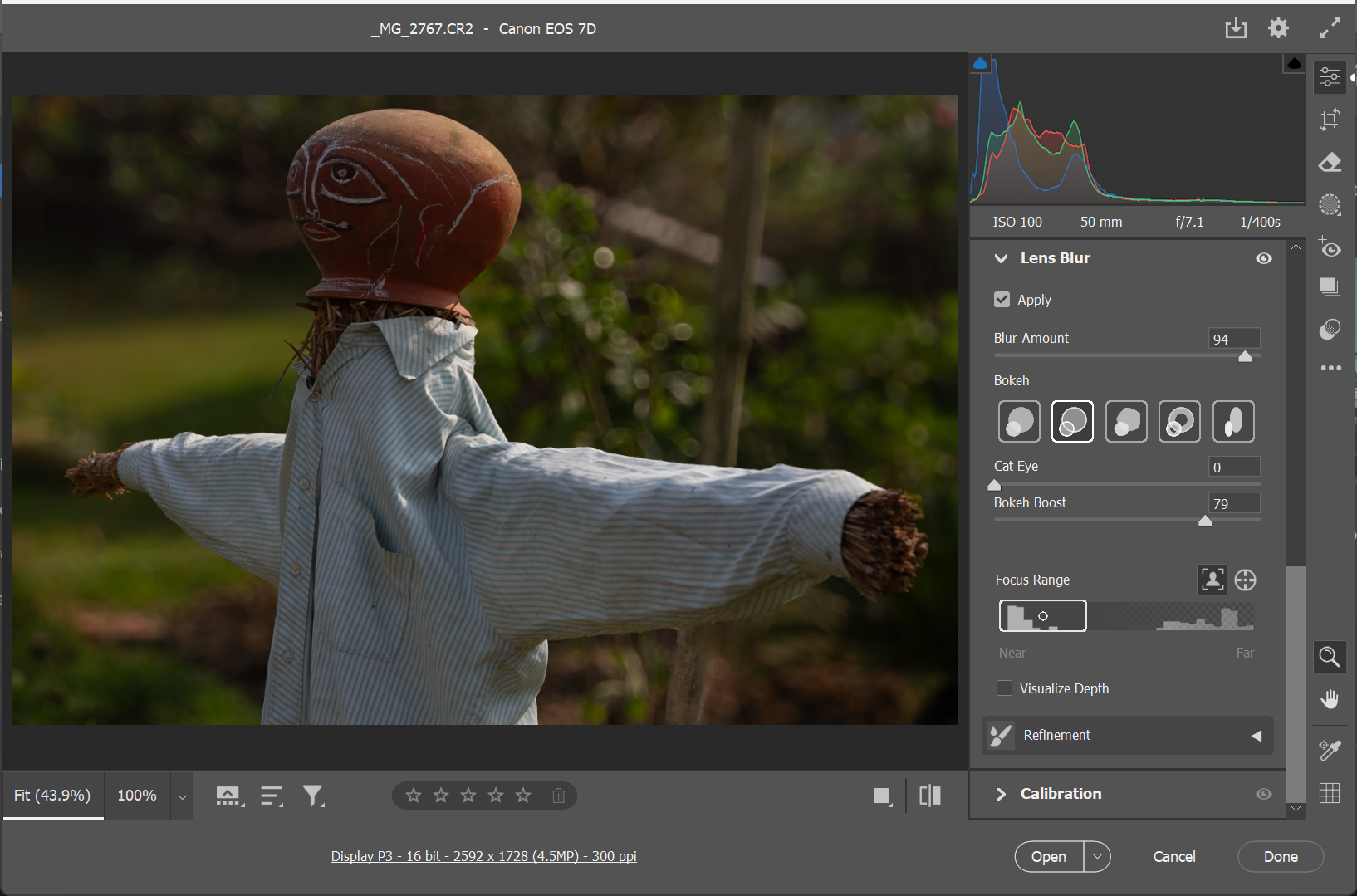Open the Edit panel with sliders icon
Image resolution: width=1357 pixels, height=896 pixels.
[1330, 76]
